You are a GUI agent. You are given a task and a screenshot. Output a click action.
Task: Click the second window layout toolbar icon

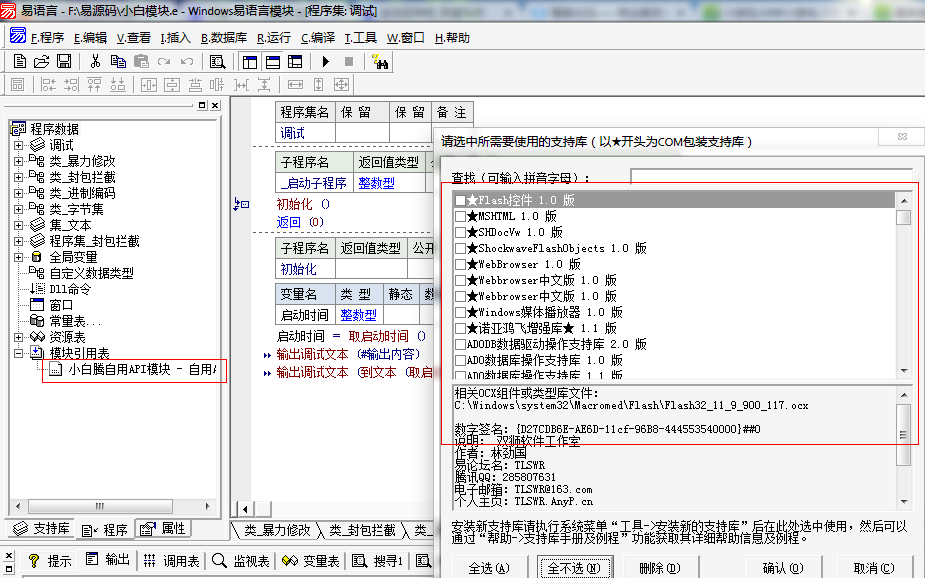[273, 61]
